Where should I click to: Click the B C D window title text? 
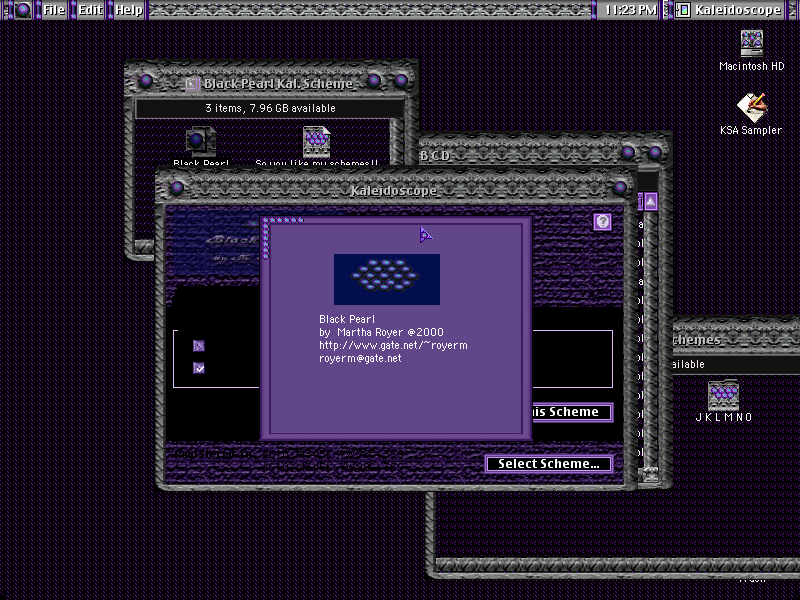tap(435, 156)
